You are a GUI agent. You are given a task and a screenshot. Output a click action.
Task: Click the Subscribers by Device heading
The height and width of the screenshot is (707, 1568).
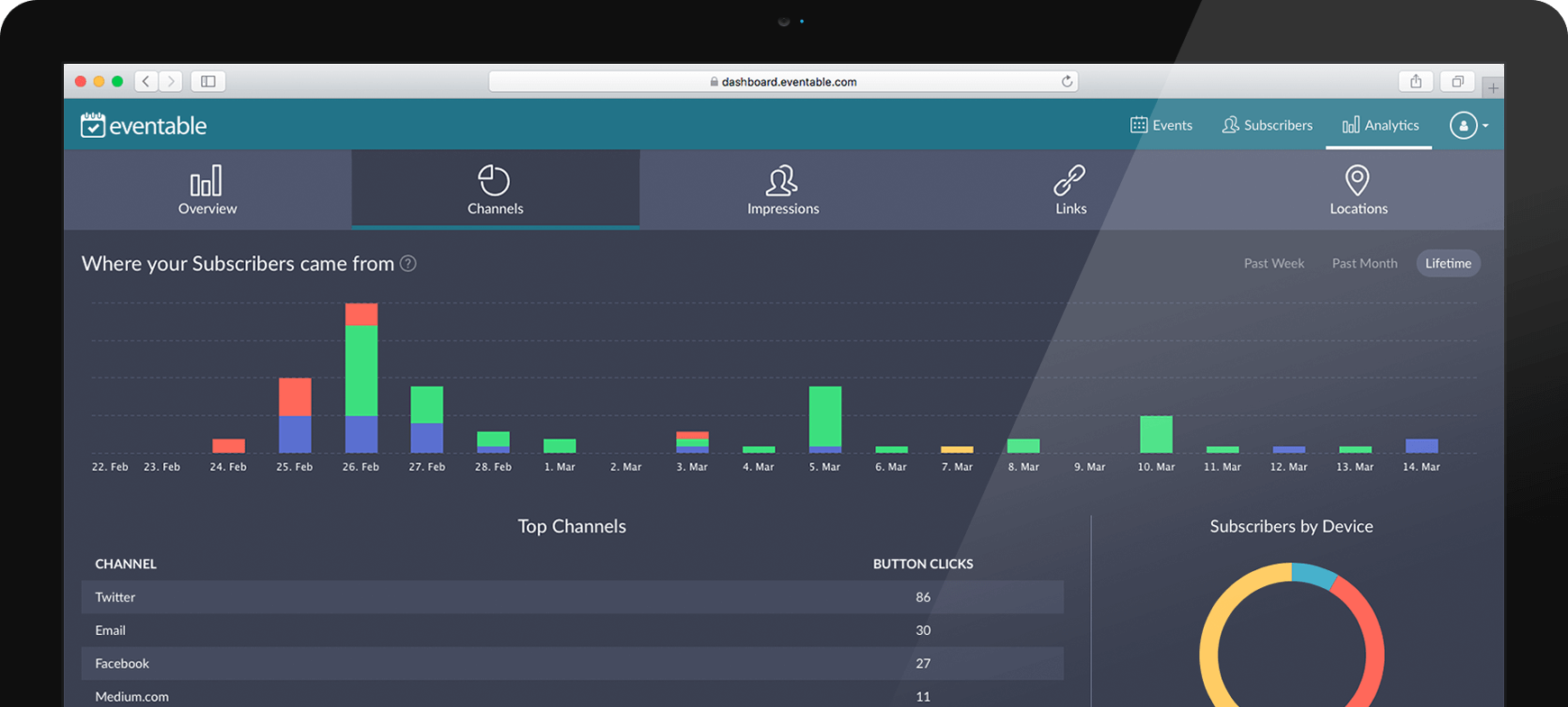pyautogui.click(x=1291, y=526)
